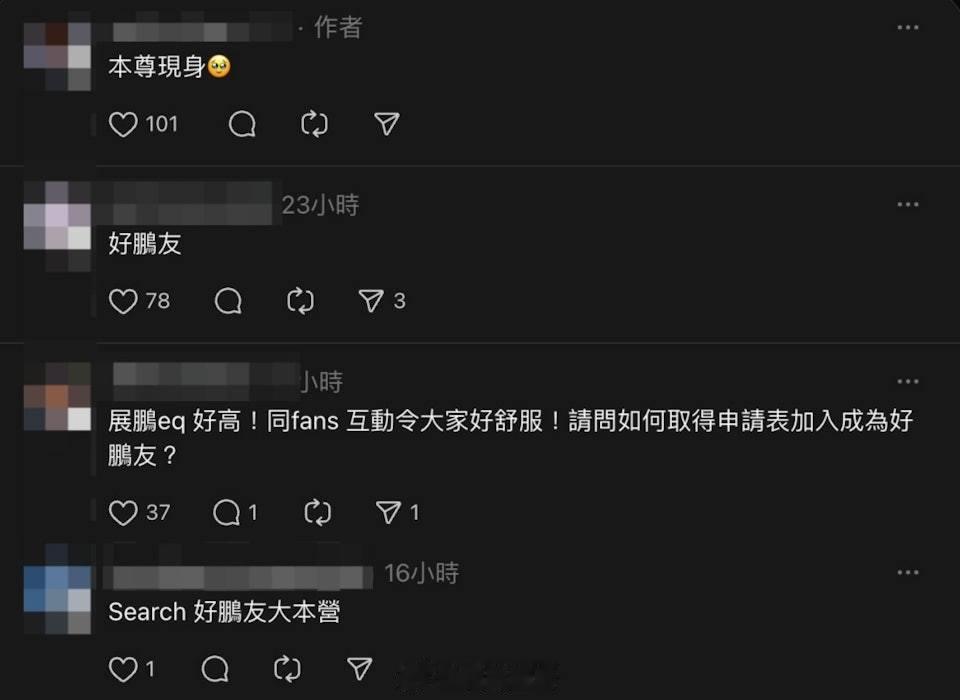Like the 展鵬eq 好高 comment with 37 likes

pyautogui.click(x=123, y=513)
